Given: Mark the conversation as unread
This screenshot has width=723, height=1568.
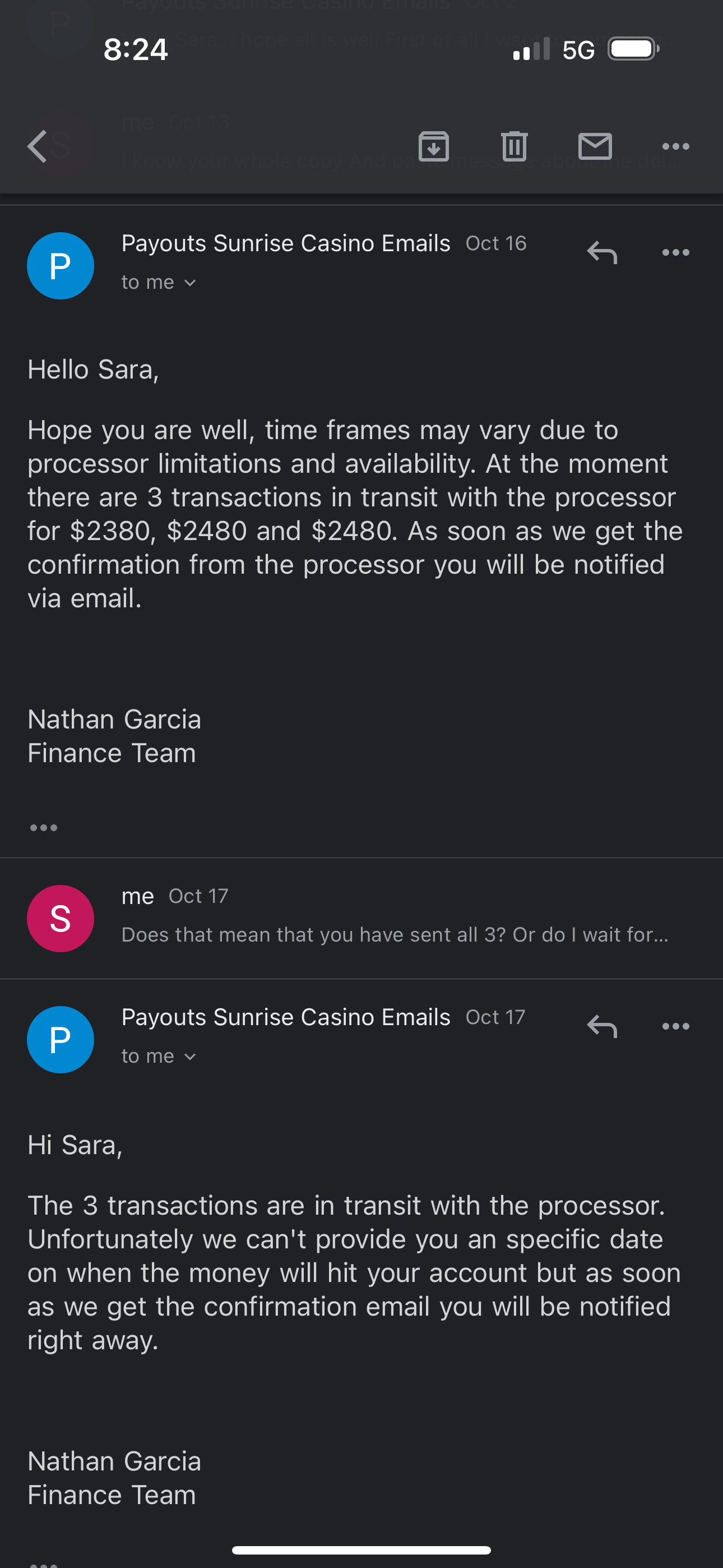Looking at the screenshot, I should click(x=595, y=146).
